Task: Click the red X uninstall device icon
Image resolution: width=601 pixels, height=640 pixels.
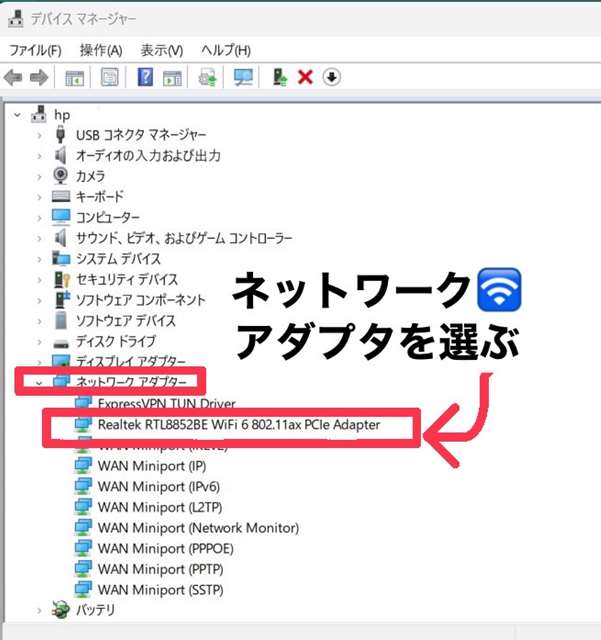Action: [306, 78]
